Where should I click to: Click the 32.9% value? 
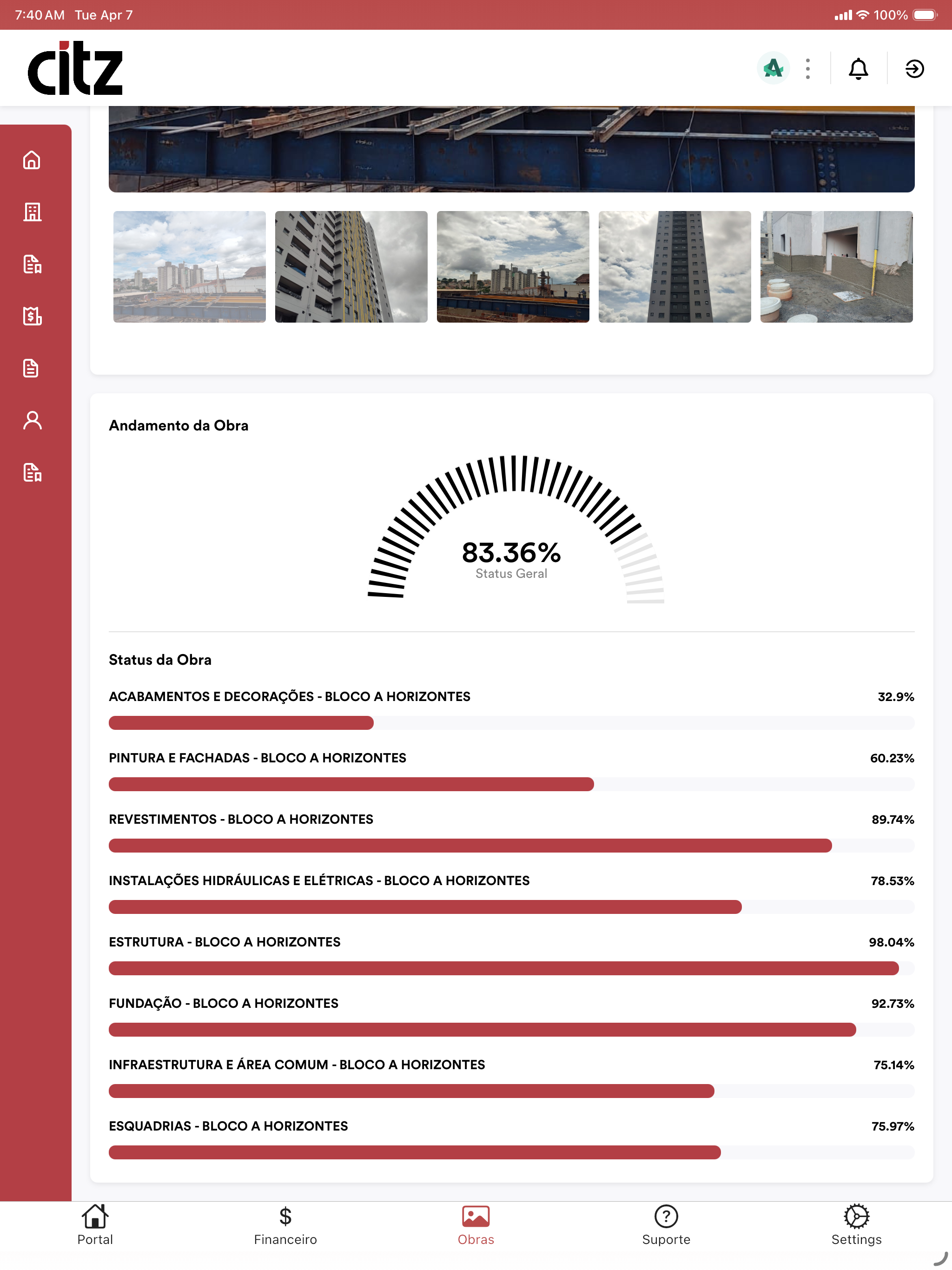click(x=896, y=697)
